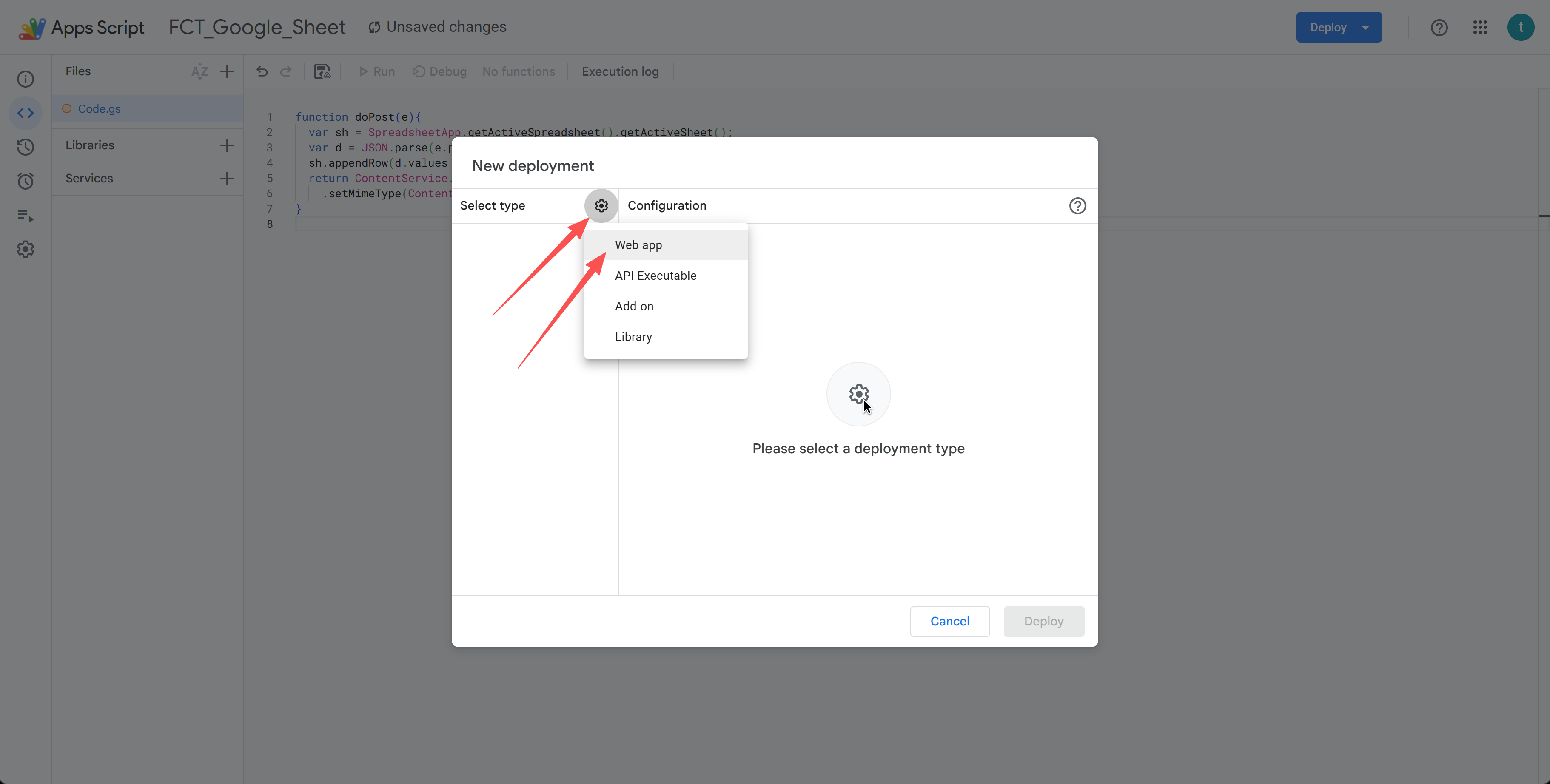Save project with the disk icon
The image size is (1550, 784).
point(322,71)
